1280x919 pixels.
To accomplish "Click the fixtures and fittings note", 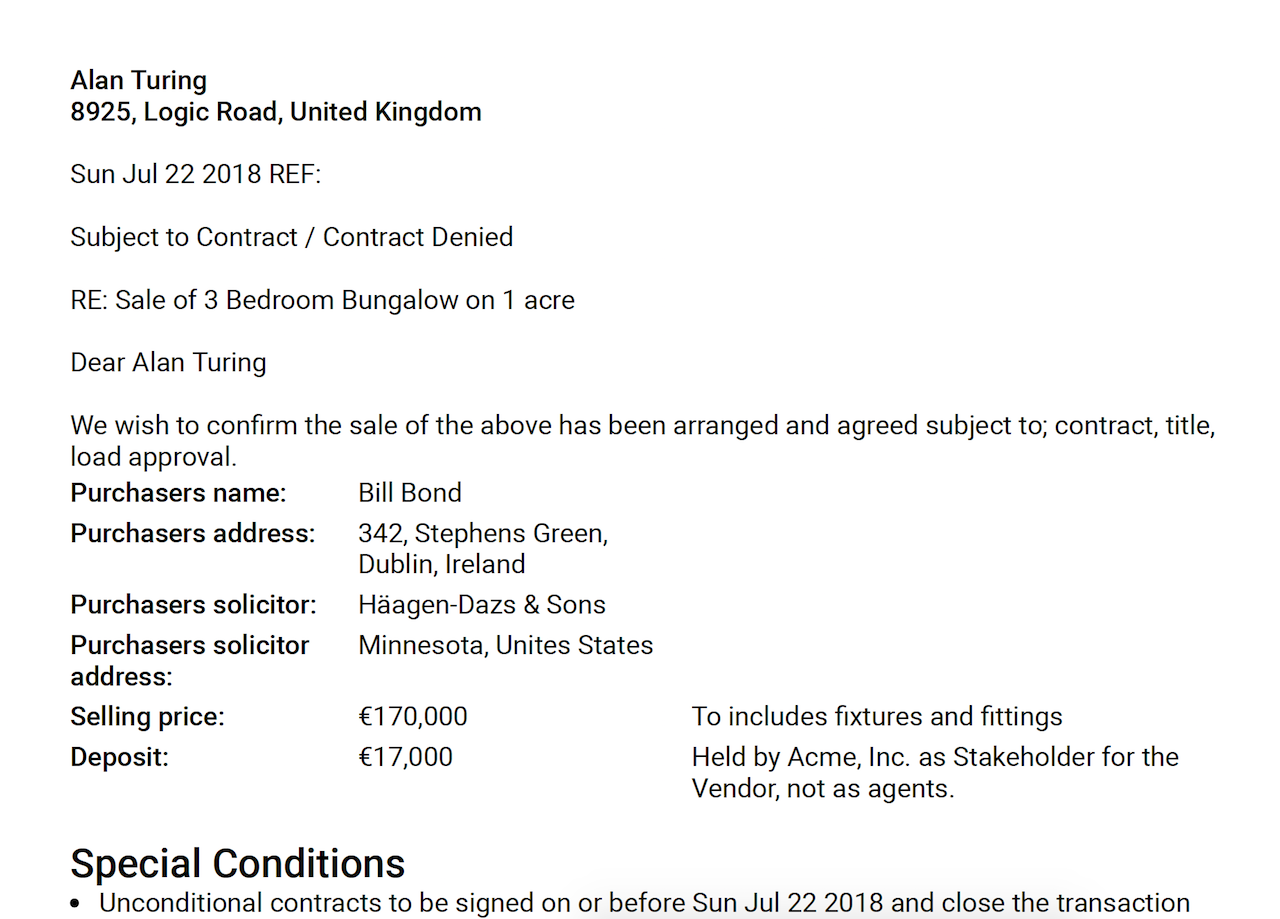I will [x=877, y=717].
